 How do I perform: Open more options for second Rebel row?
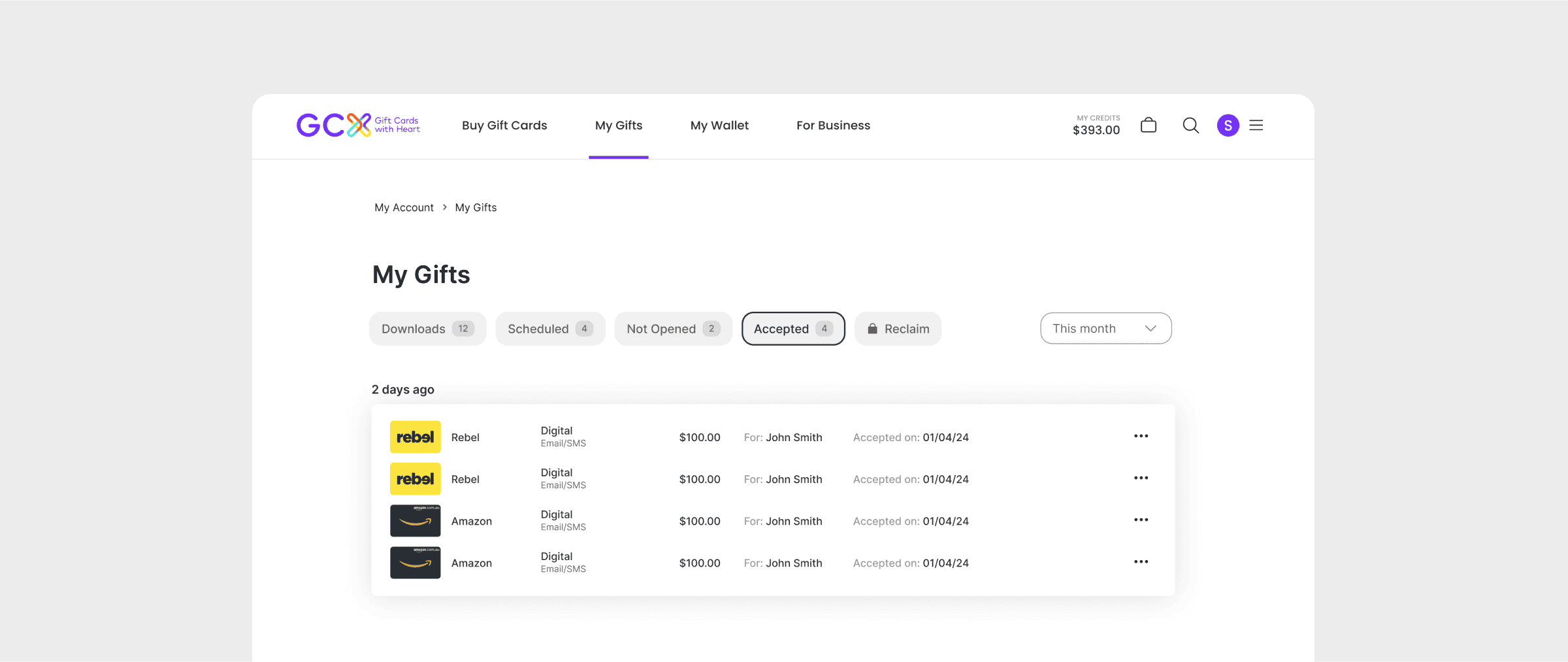pos(1141,478)
